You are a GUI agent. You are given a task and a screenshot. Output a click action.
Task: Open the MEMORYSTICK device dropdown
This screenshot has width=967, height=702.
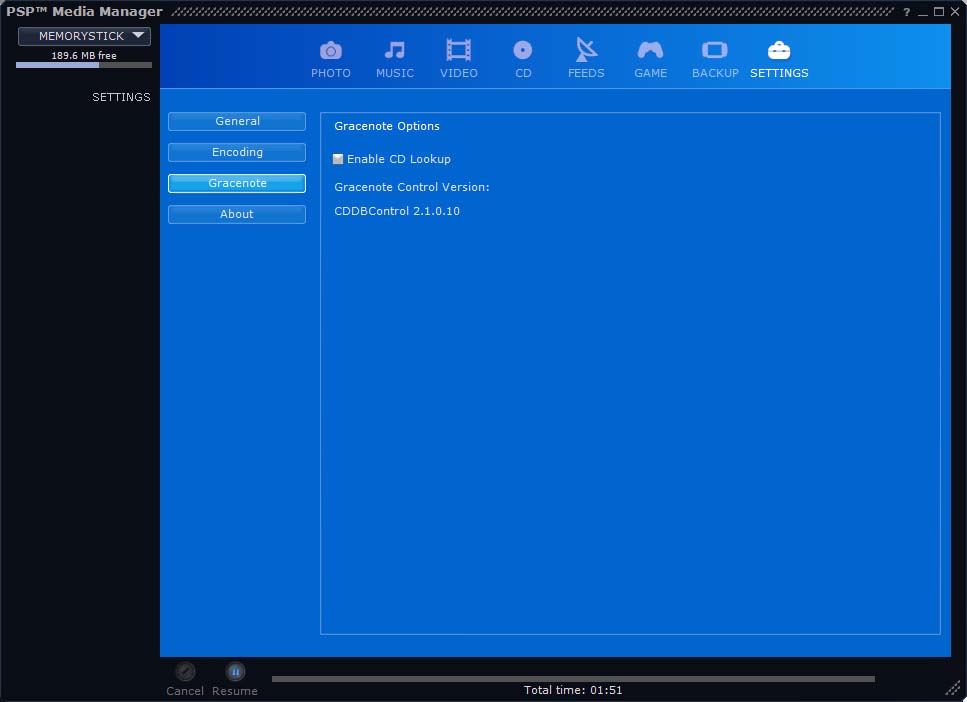84,36
